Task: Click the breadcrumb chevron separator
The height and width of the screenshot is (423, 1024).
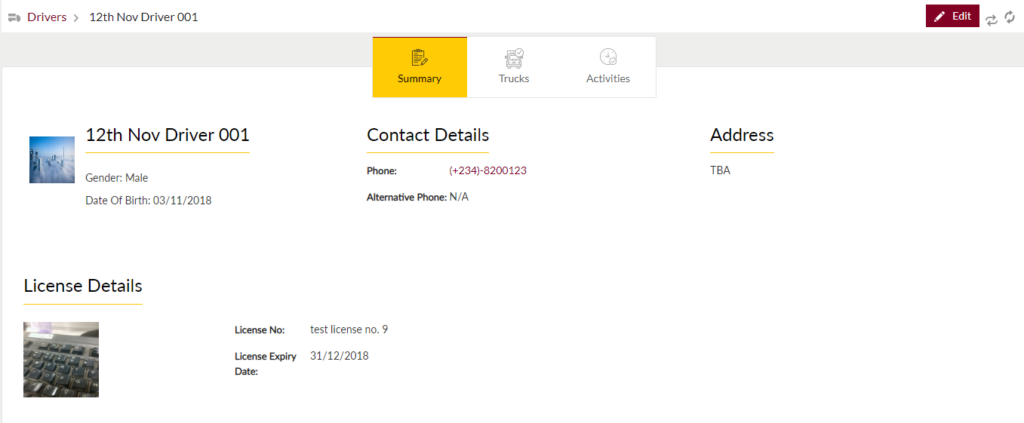Action: 76,18
